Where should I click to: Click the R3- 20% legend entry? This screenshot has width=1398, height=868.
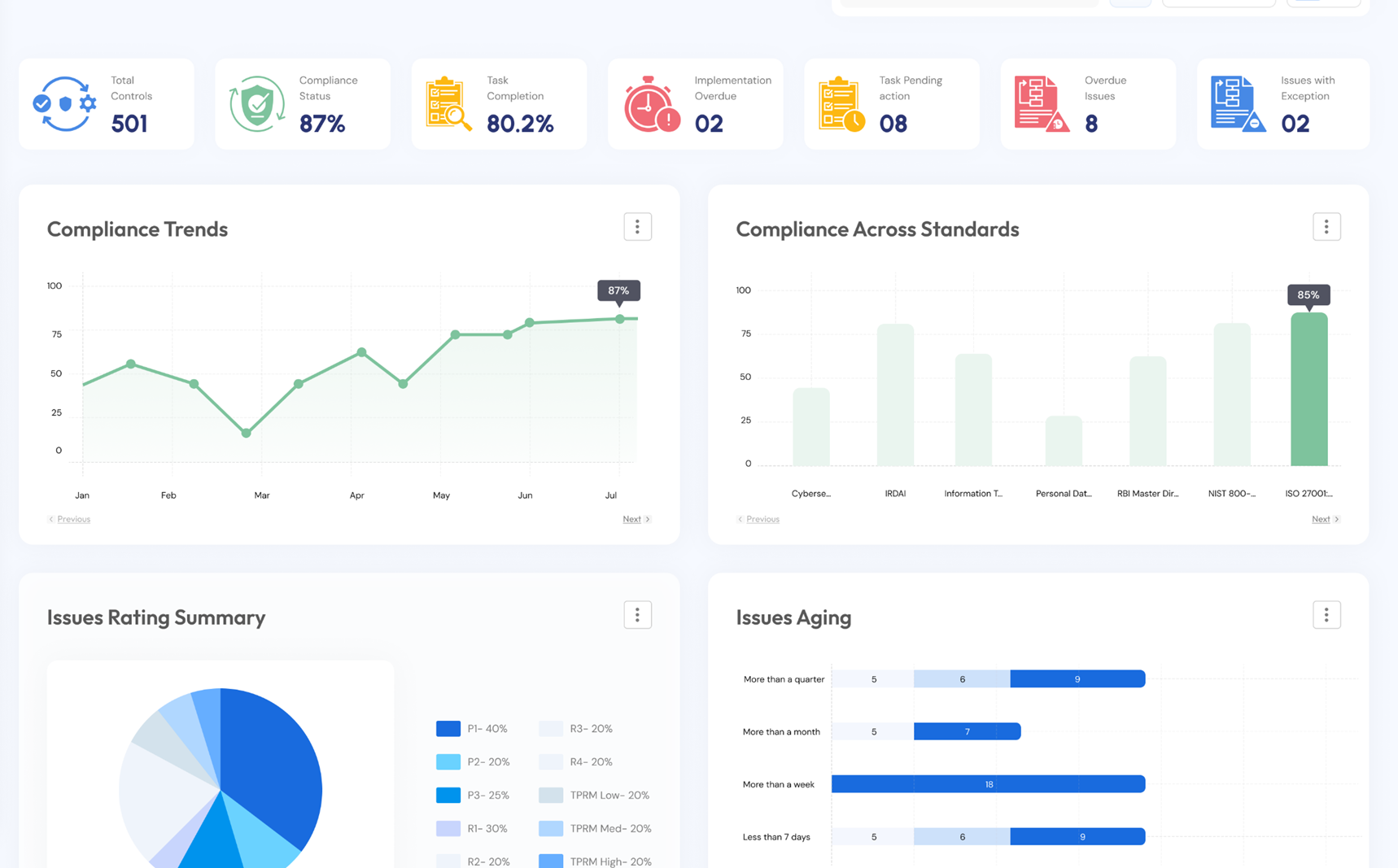(576, 729)
